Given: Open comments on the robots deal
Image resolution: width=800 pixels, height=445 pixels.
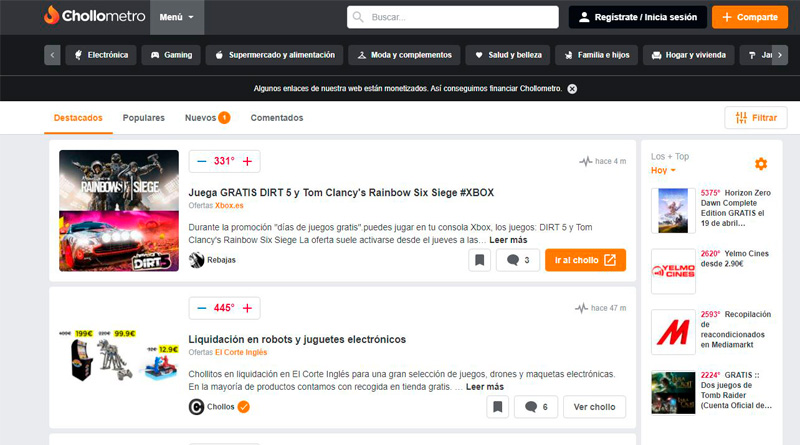Looking at the screenshot, I should (536, 407).
